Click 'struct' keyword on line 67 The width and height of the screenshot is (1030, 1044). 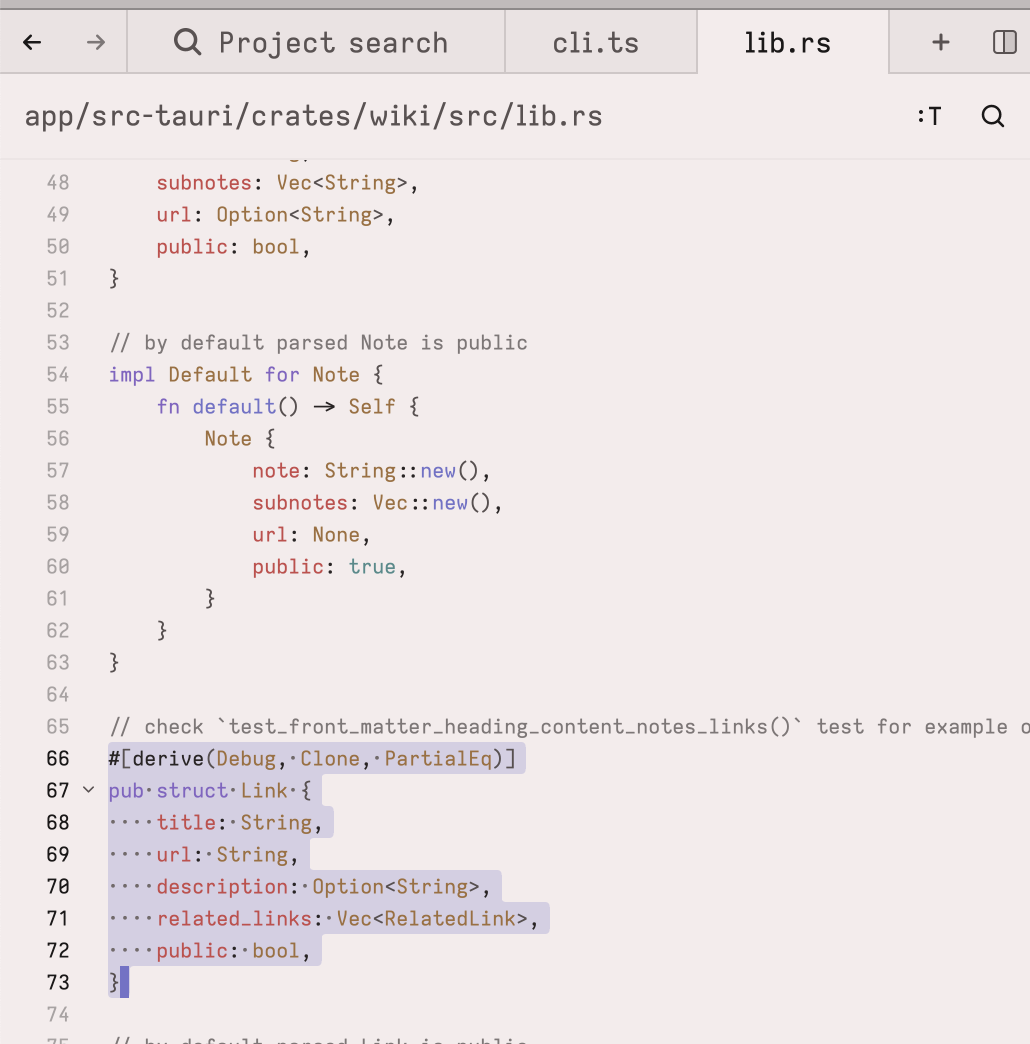coord(192,790)
